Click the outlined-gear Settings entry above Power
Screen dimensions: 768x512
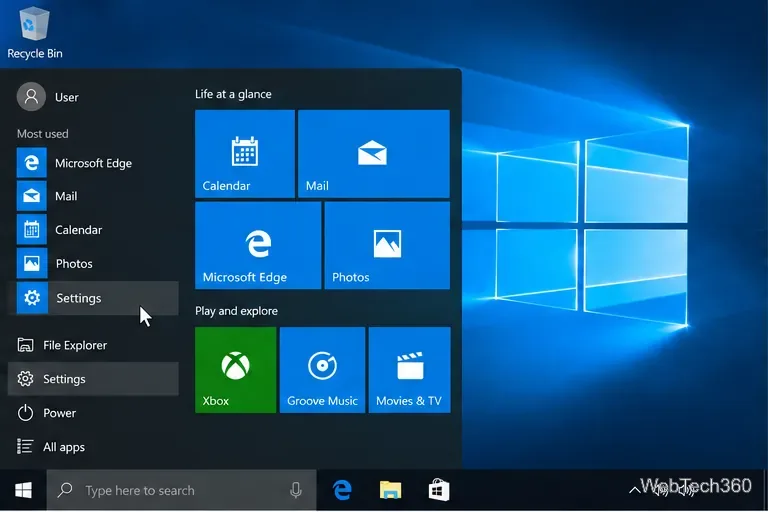point(93,379)
